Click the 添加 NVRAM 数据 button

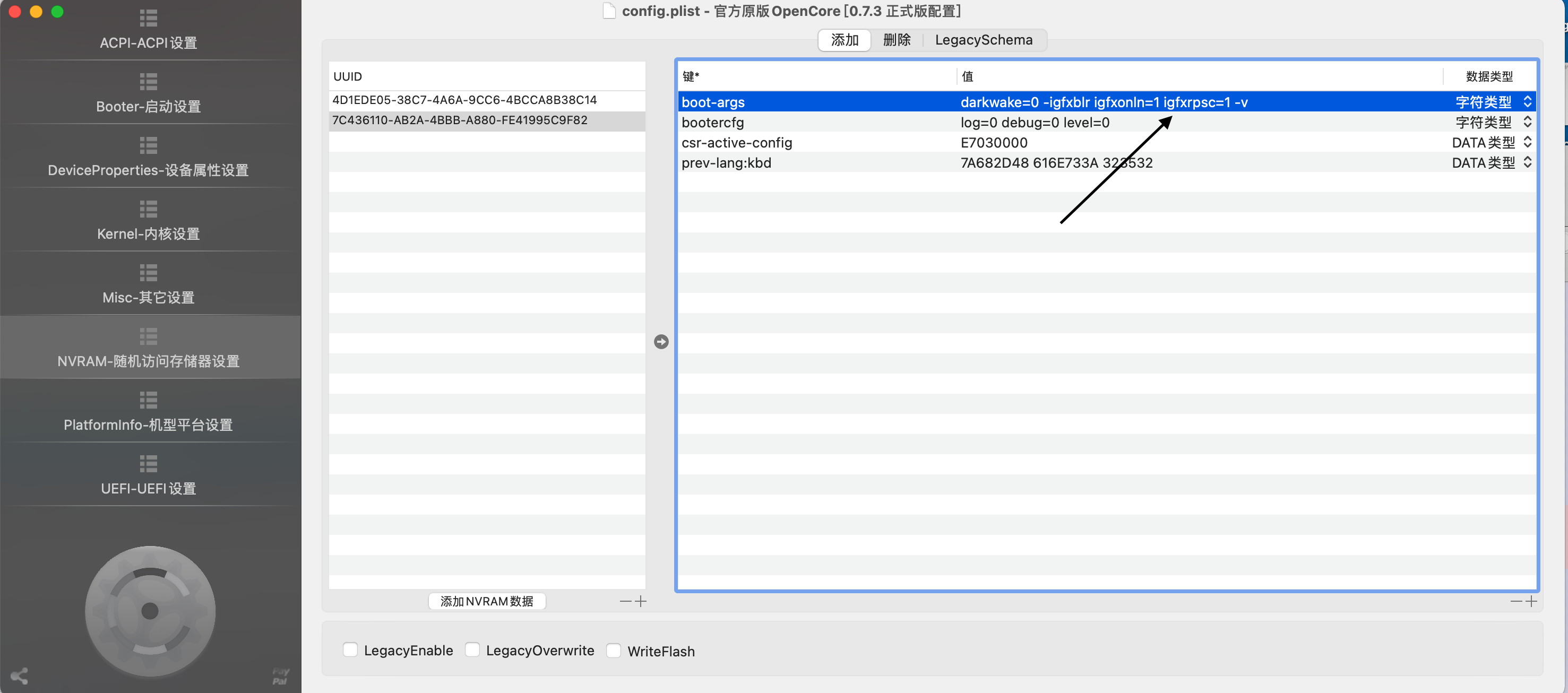(x=487, y=601)
